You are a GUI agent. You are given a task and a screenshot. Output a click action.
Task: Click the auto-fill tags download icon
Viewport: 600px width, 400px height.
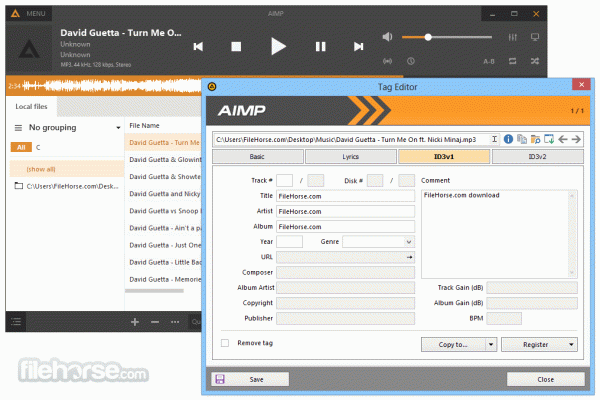pyautogui.click(x=549, y=139)
